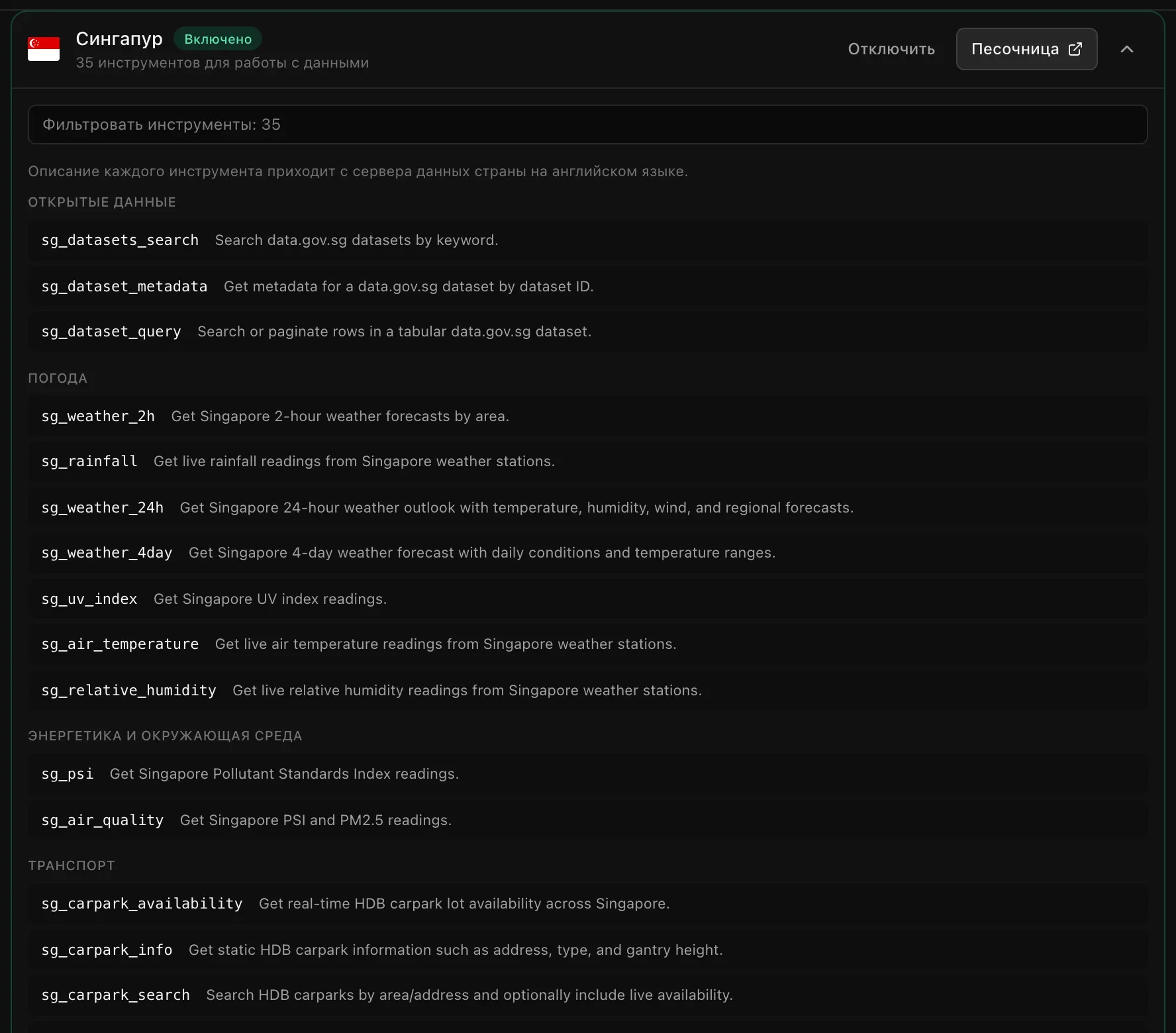
Task: Focus the Фильтровать инструменты filter field
Action: pyautogui.click(x=587, y=124)
